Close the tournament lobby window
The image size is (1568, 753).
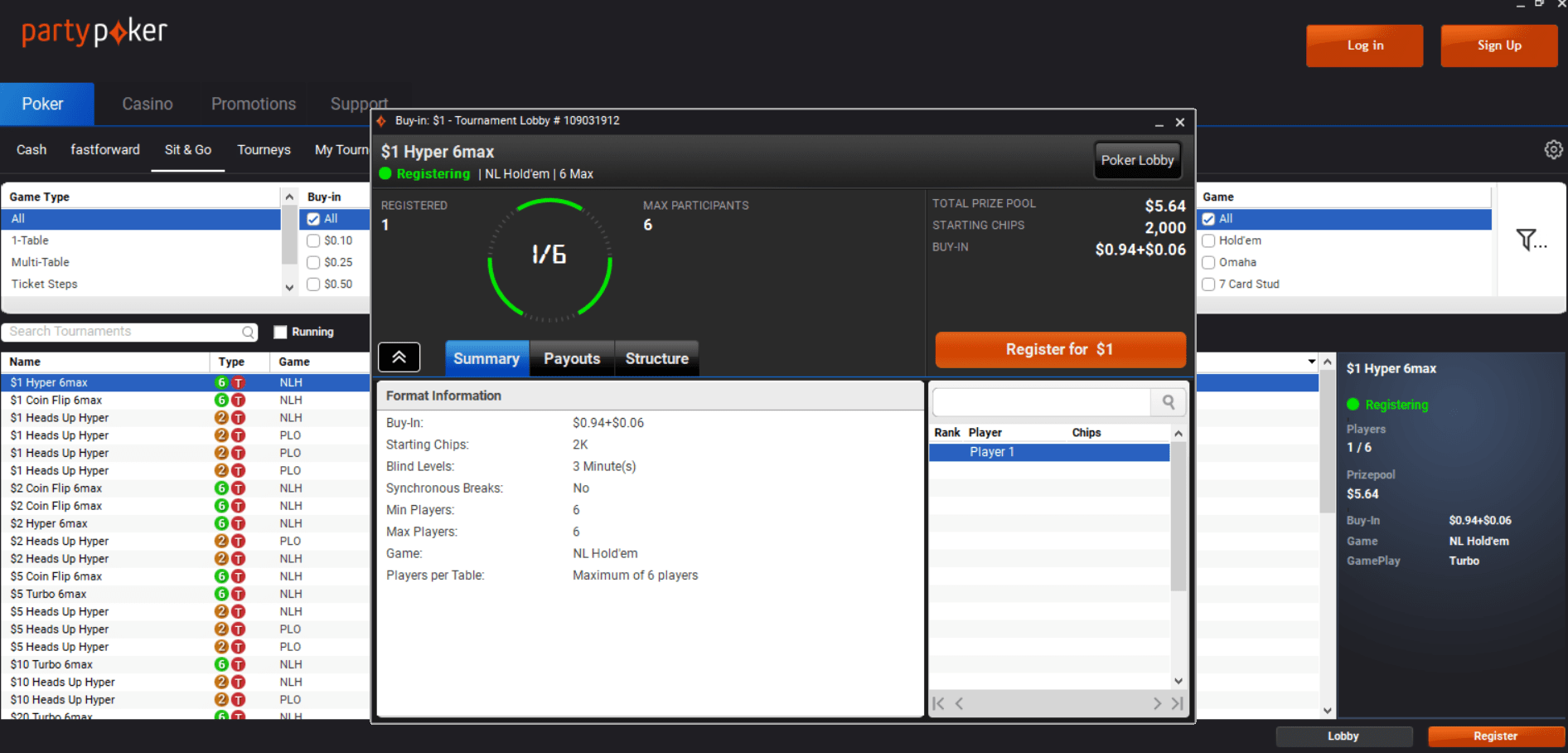click(x=1180, y=123)
